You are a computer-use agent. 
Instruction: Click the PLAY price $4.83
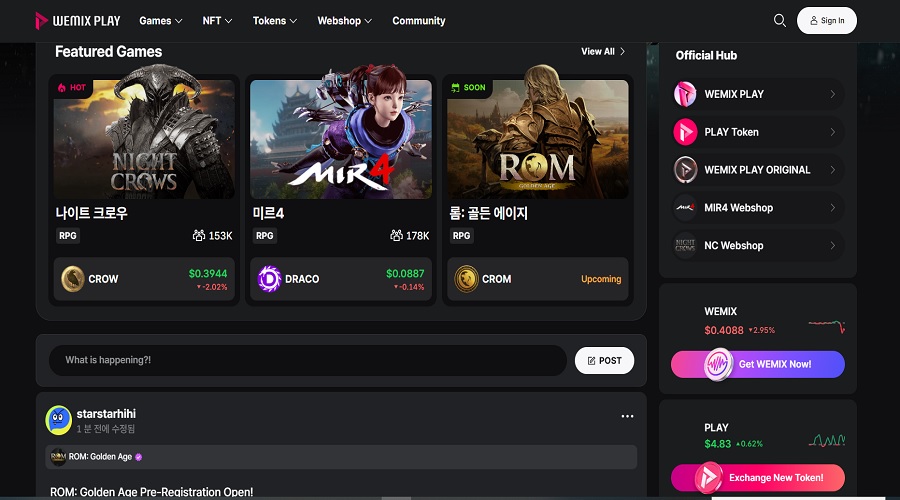717,444
